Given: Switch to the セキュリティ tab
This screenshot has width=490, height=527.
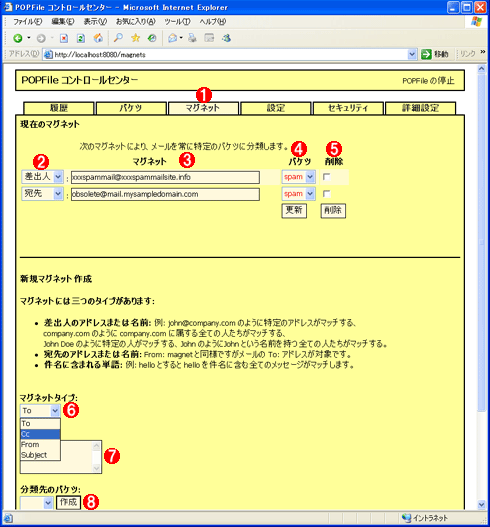Looking at the screenshot, I should pyautogui.click(x=348, y=108).
